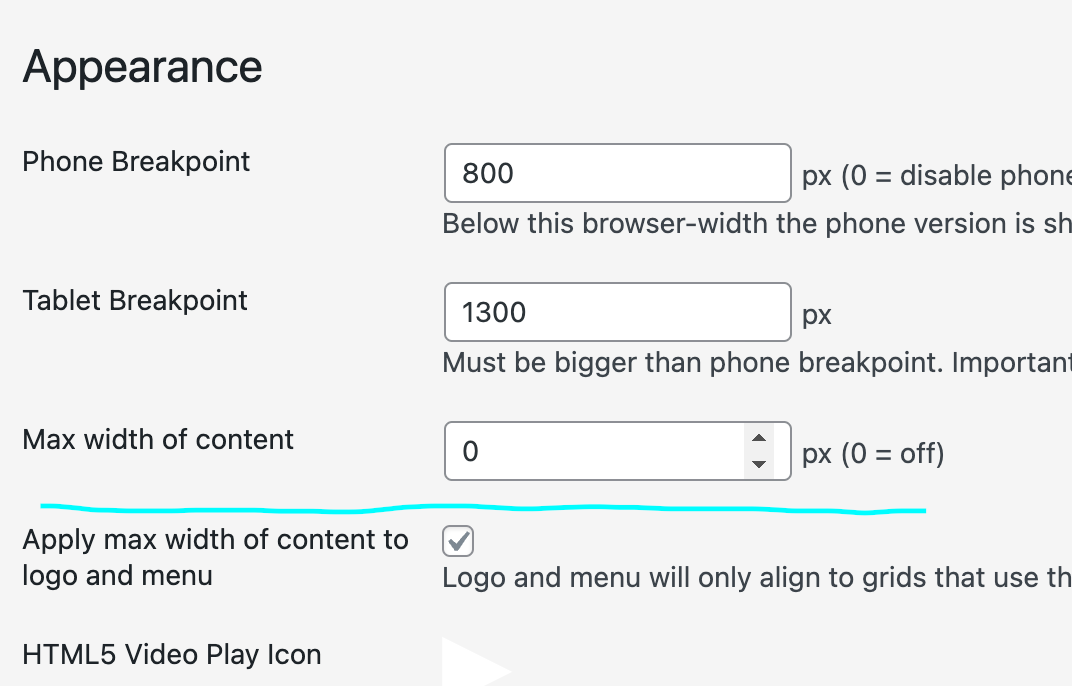Screen dimensions: 1072x686
Task: Click the Phone Breakpoint label
Action: (x=136, y=161)
